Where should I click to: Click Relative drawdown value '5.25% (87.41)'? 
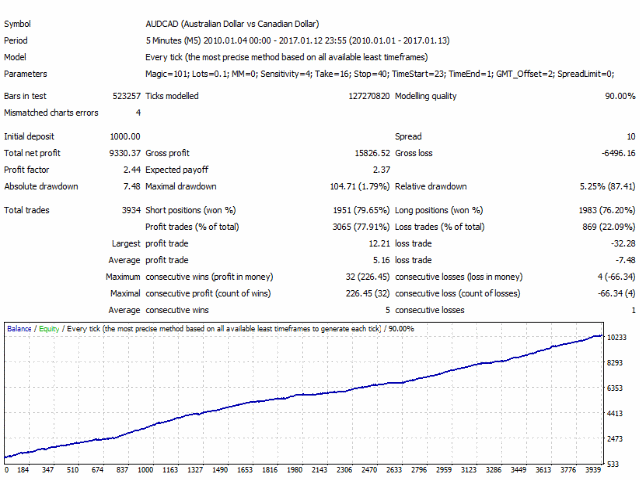click(607, 187)
